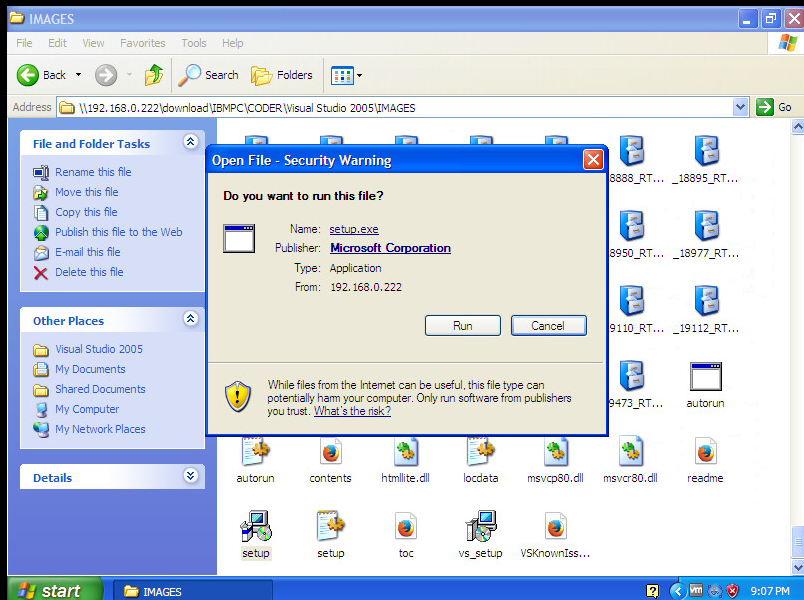804x600 pixels.
Task: Open the File menu
Action: [x=24, y=43]
